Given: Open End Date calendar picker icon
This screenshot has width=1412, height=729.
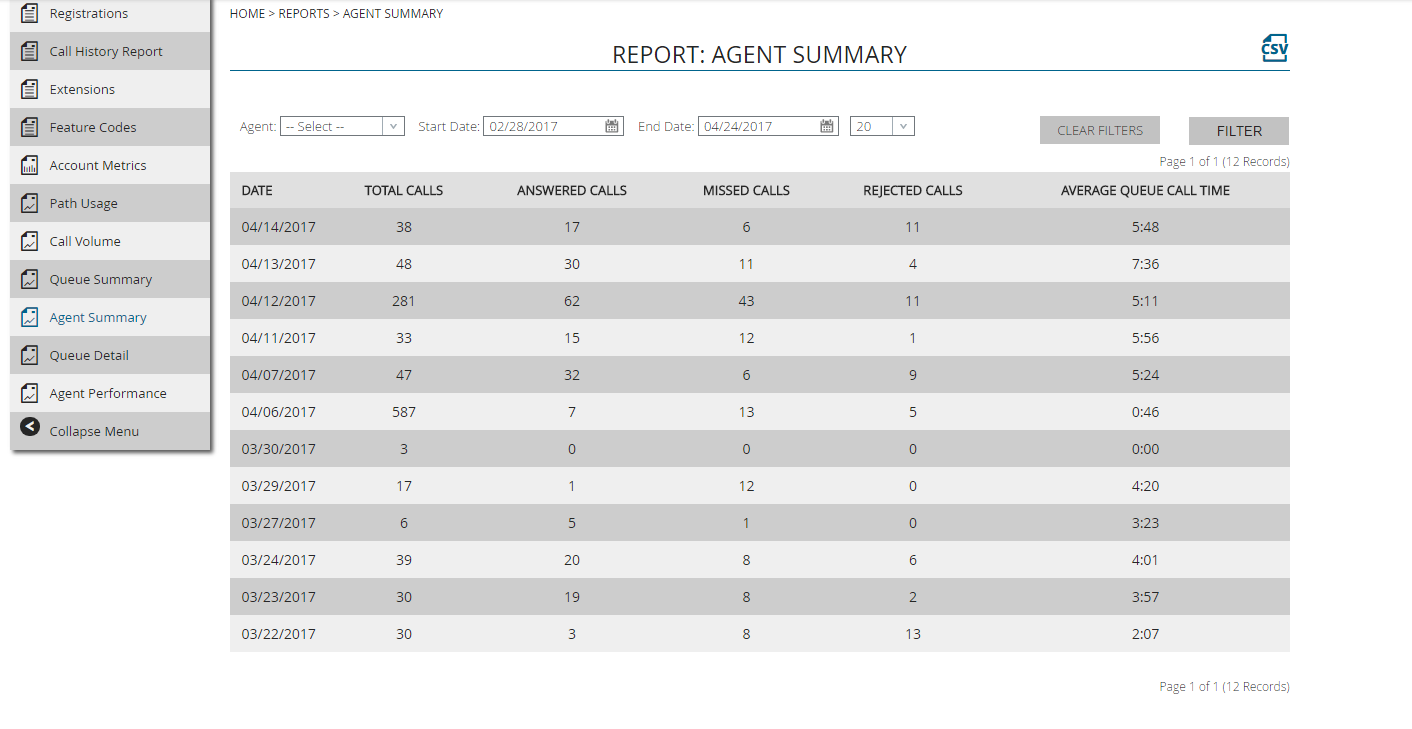Looking at the screenshot, I should tap(827, 126).
